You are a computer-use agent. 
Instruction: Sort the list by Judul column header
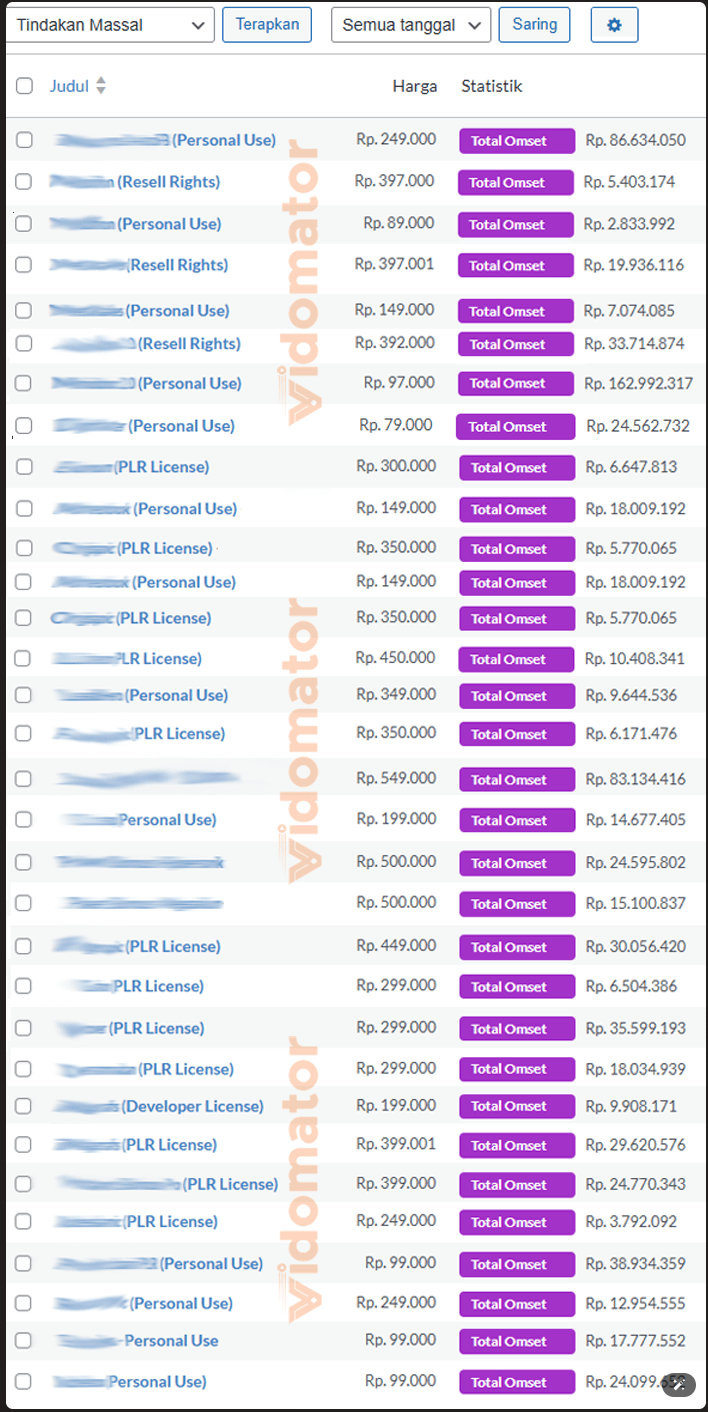tap(67, 86)
